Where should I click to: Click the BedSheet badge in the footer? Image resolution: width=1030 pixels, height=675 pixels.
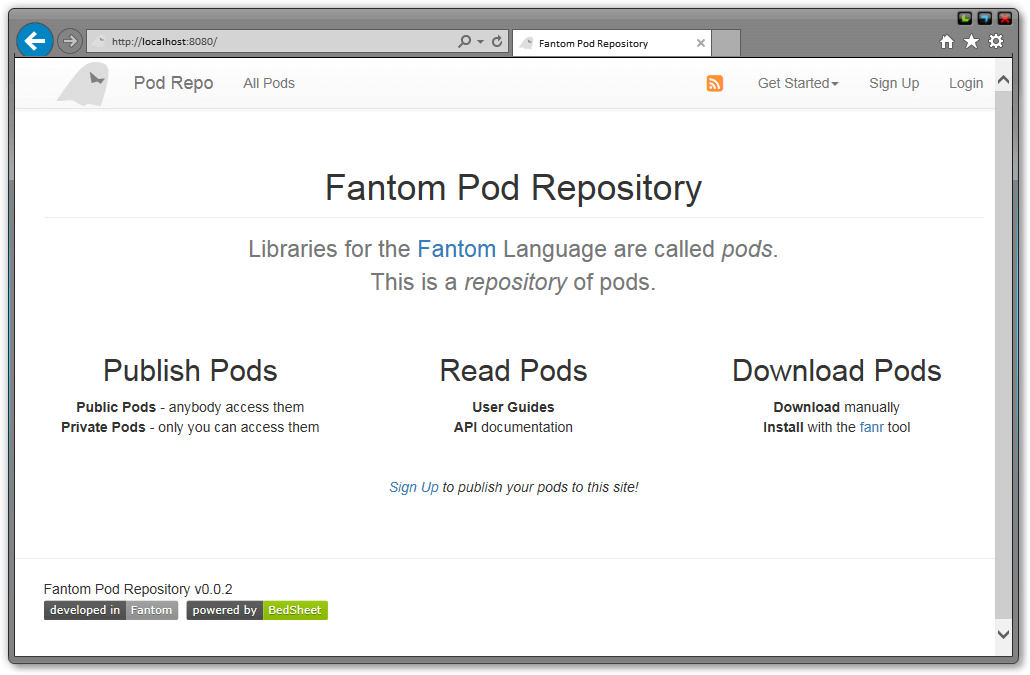tap(295, 610)
